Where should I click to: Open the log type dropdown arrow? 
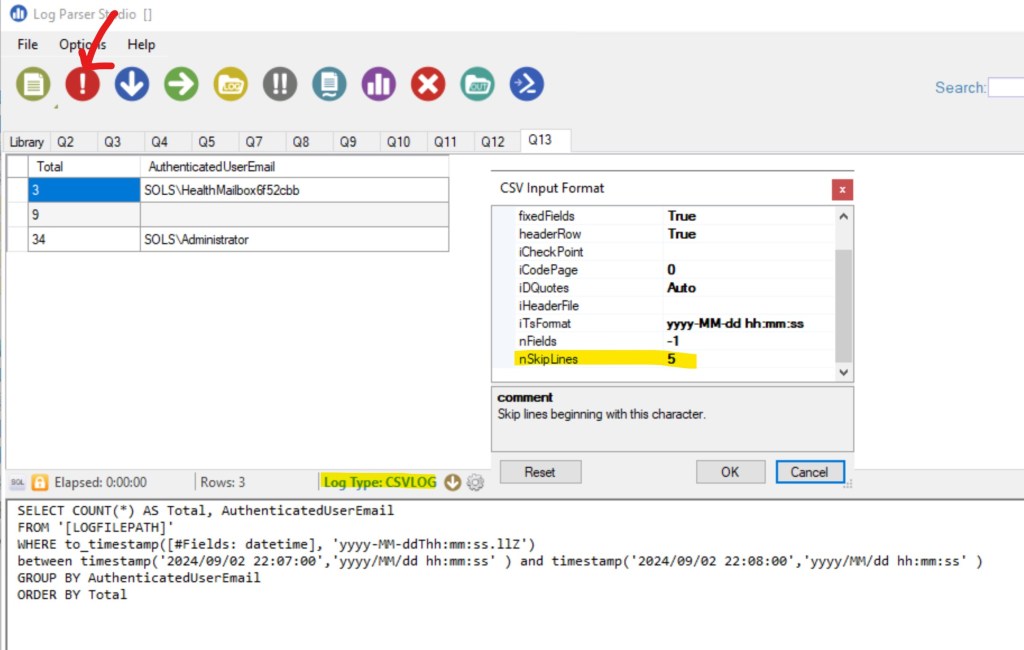pyautogui.click(x=452, y=482)
